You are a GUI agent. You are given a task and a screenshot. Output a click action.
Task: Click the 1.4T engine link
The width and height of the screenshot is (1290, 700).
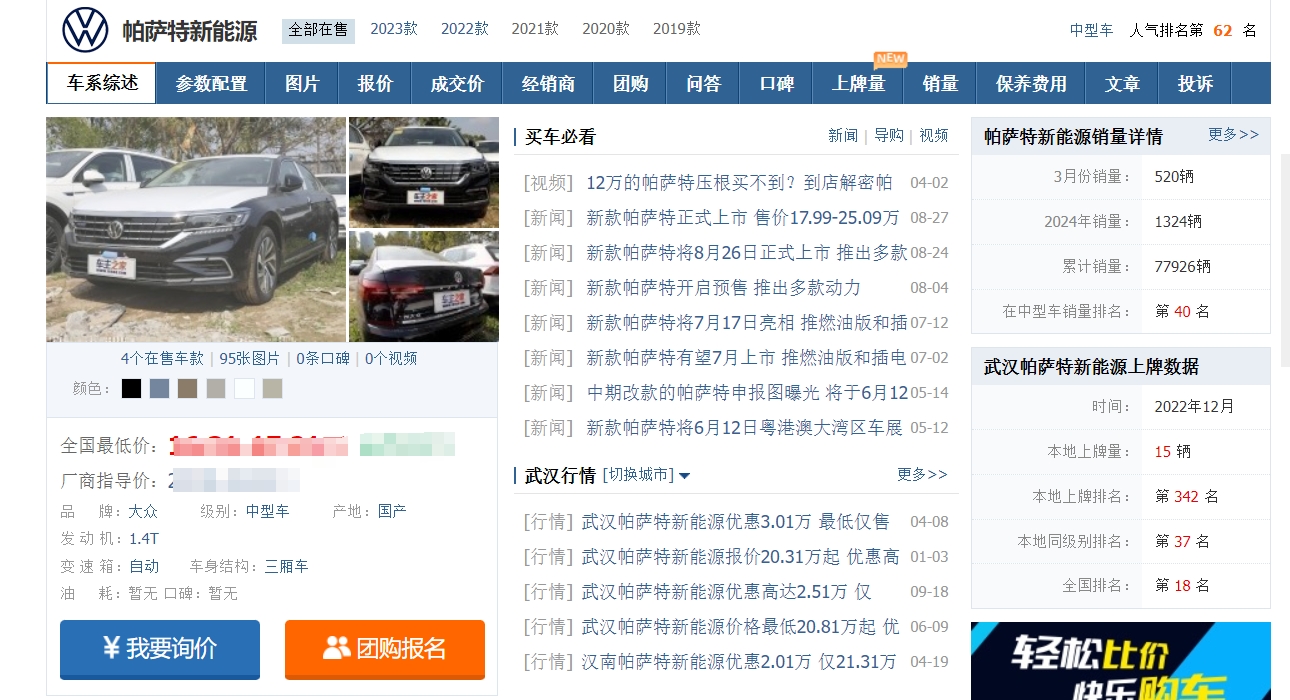point(144,538)
